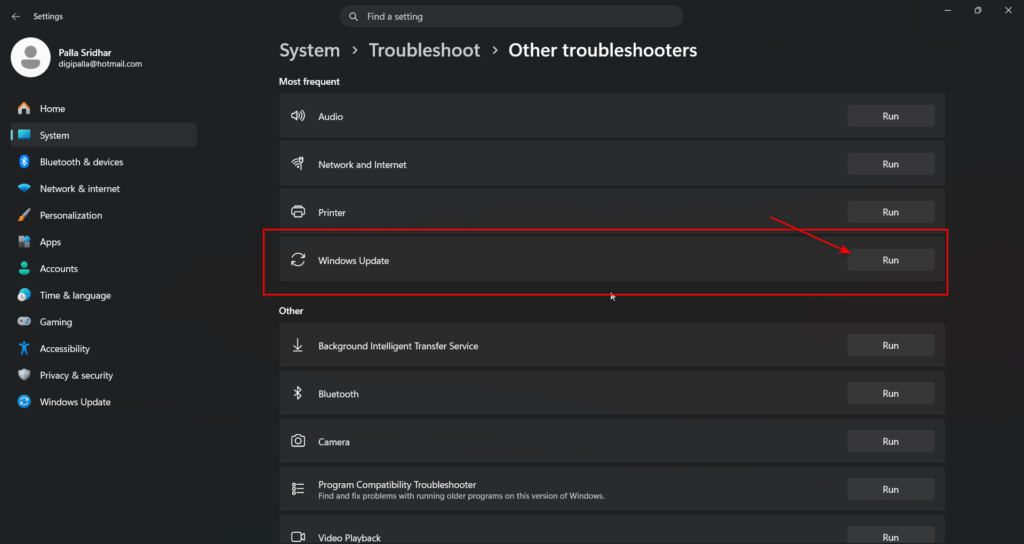Click the Printer troubleshooter label

(x=332, y=212)
